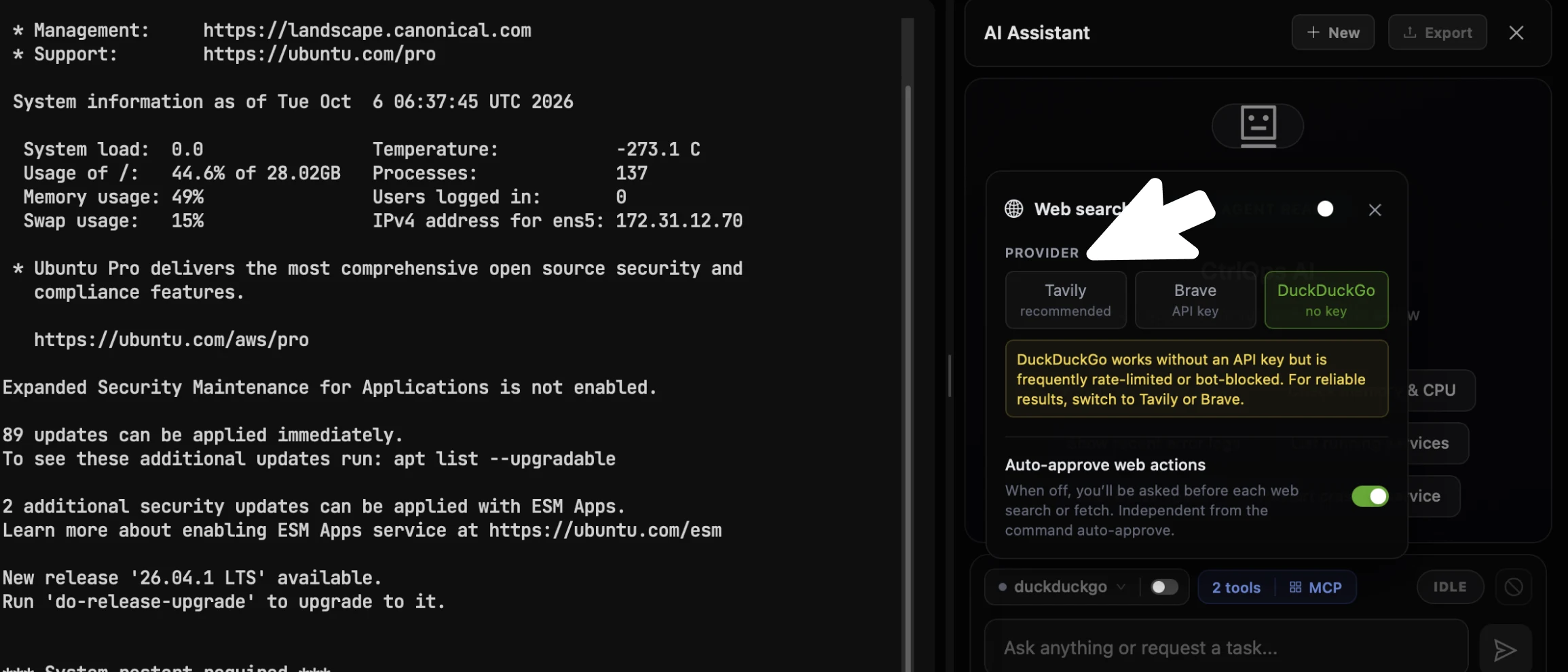Close the AI Assistant panel
Screen dimensions: 1568x672
click(1516, 33)
